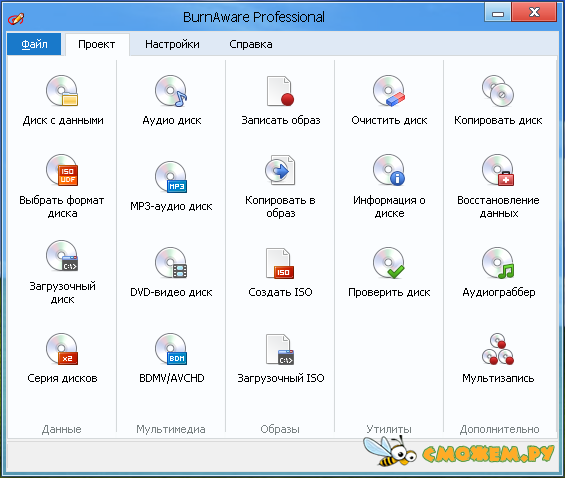The height and width of the screenshot is (478, 565).
Task: Open the Диск с данными disc icon
Action: coord(62,91)
